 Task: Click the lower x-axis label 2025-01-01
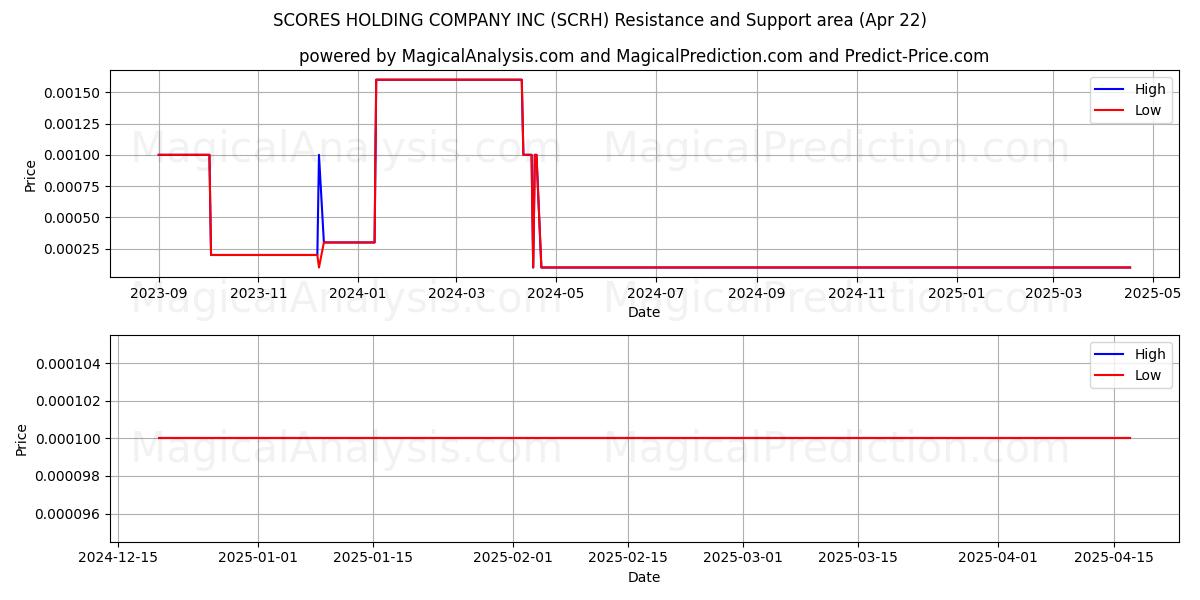[x=258, y=558]
